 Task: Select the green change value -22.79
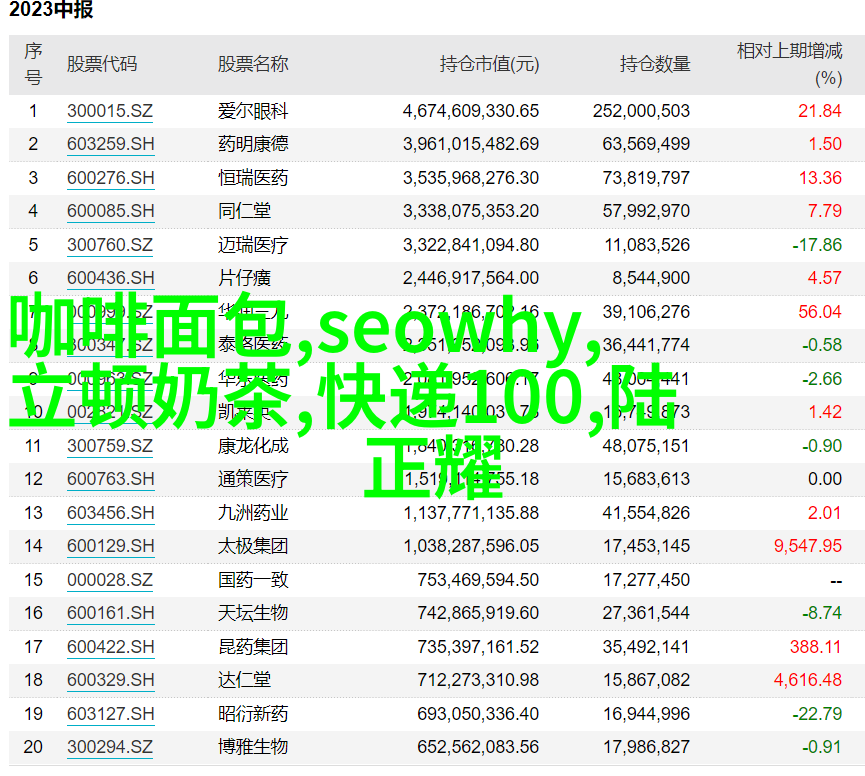click(817, 714)
